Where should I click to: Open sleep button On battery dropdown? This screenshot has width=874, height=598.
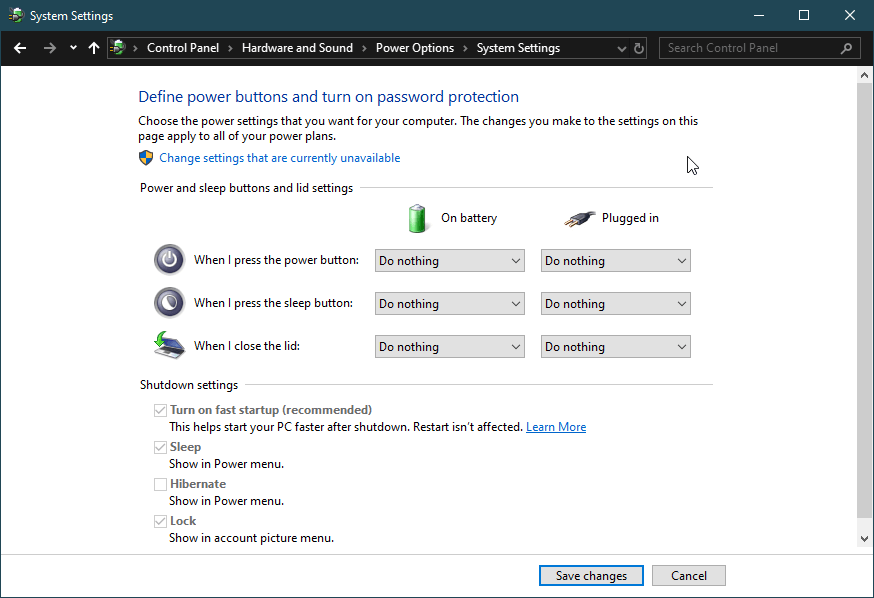click(450, 304)
